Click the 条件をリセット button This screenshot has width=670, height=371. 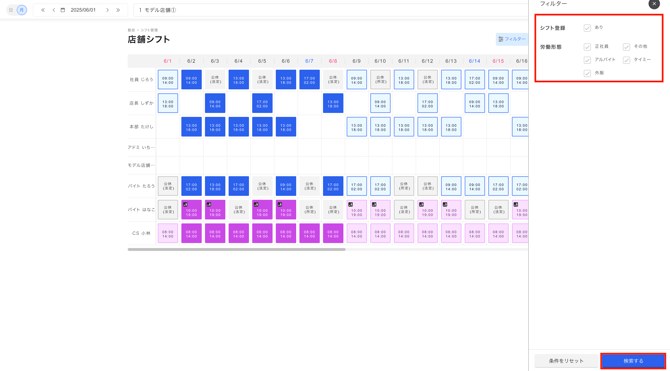tap(566, 361)
